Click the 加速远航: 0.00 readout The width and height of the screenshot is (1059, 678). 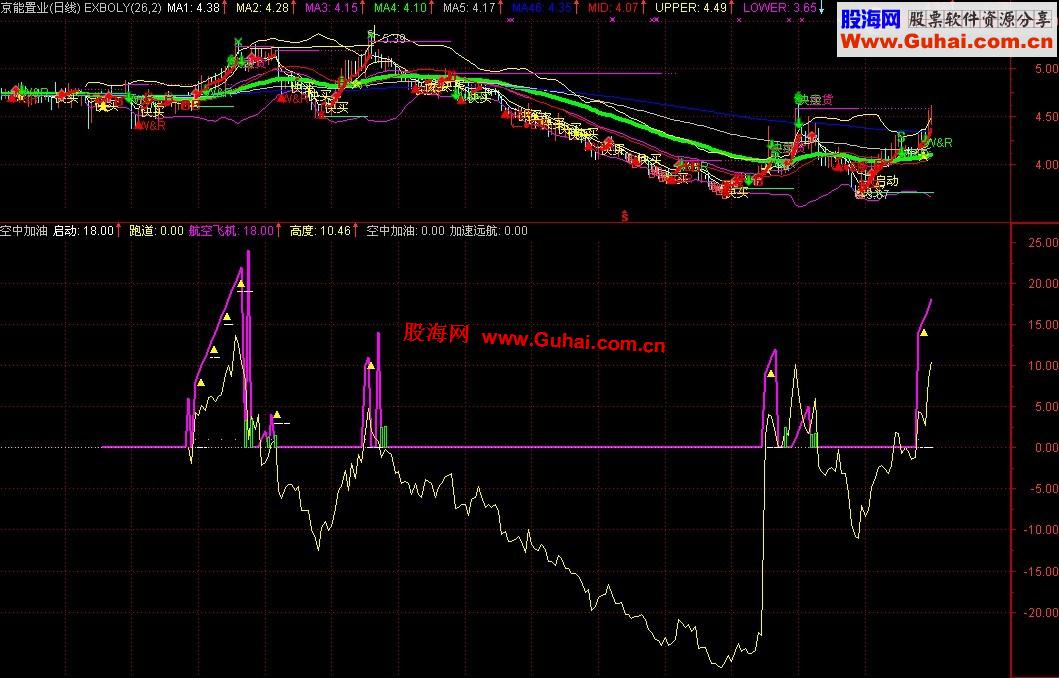[488, 231]
